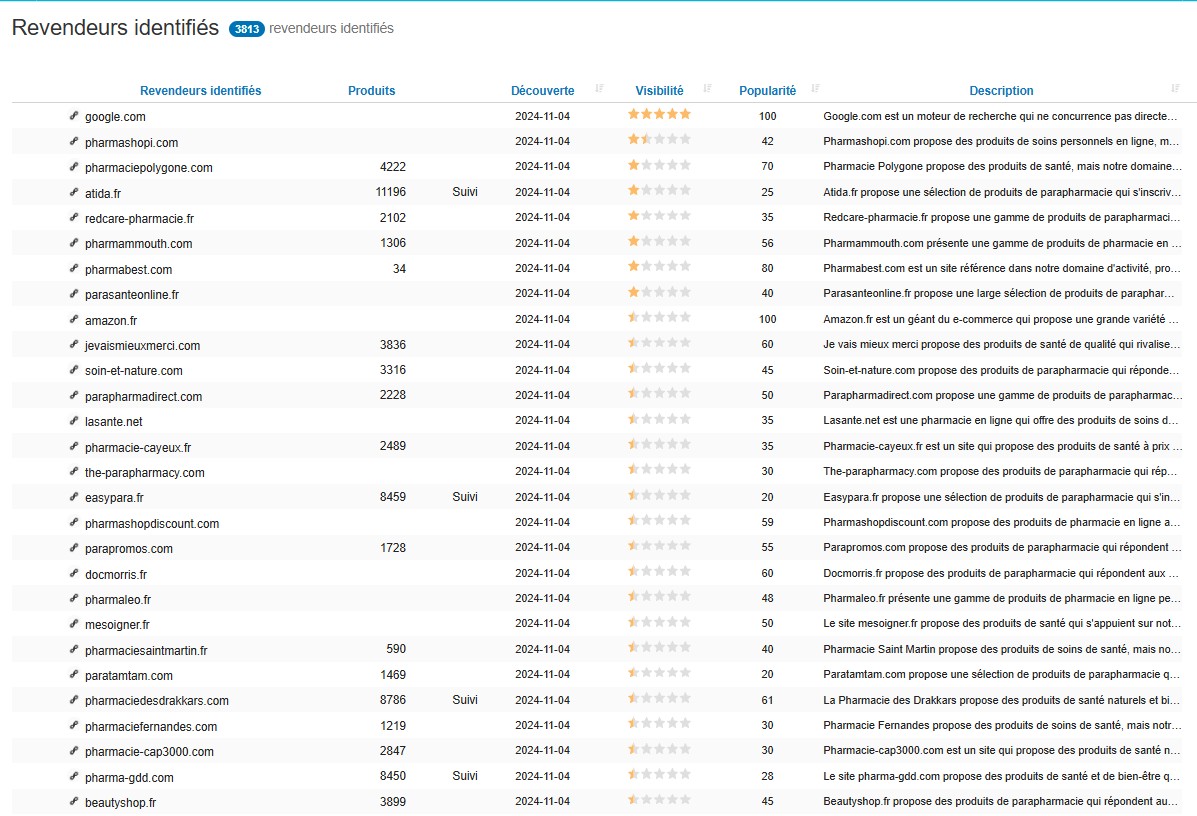Sort by the Description column sort icon

click(x=1175, y=89)
